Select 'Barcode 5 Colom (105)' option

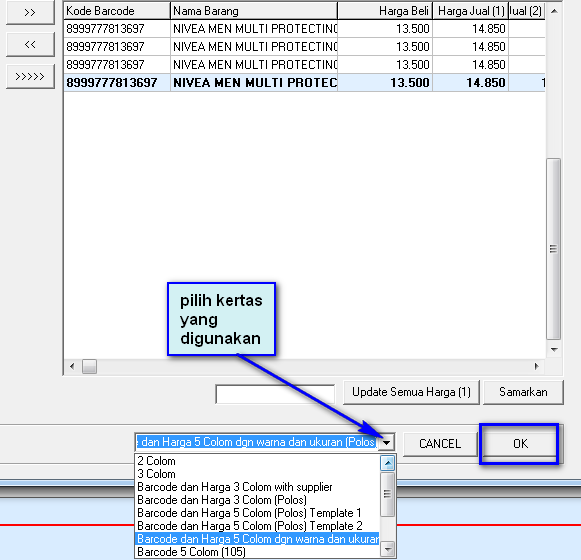(258, 552)
